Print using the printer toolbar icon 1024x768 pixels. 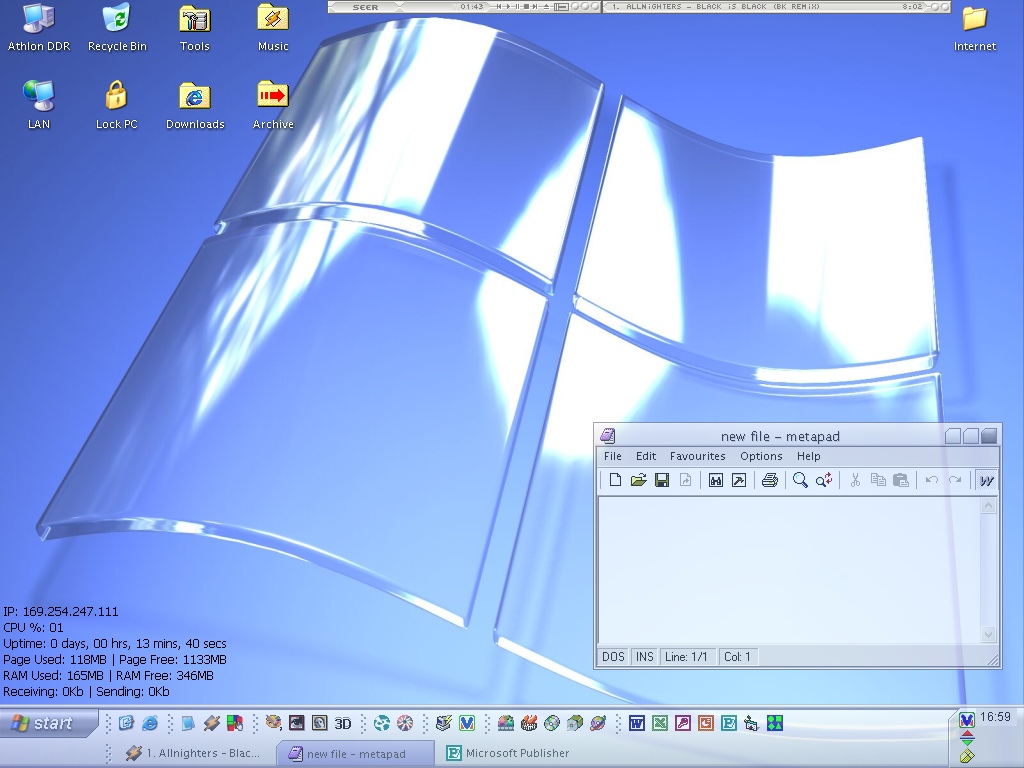point(769,481)
